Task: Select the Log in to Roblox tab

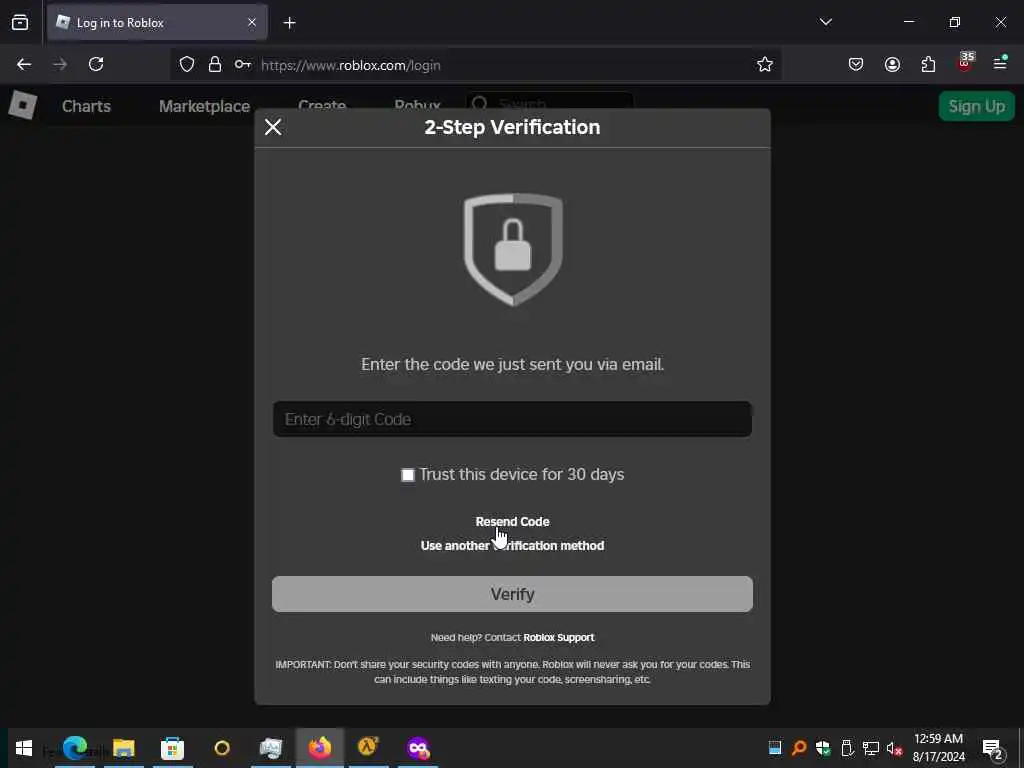Action: (x=157, y=23)
